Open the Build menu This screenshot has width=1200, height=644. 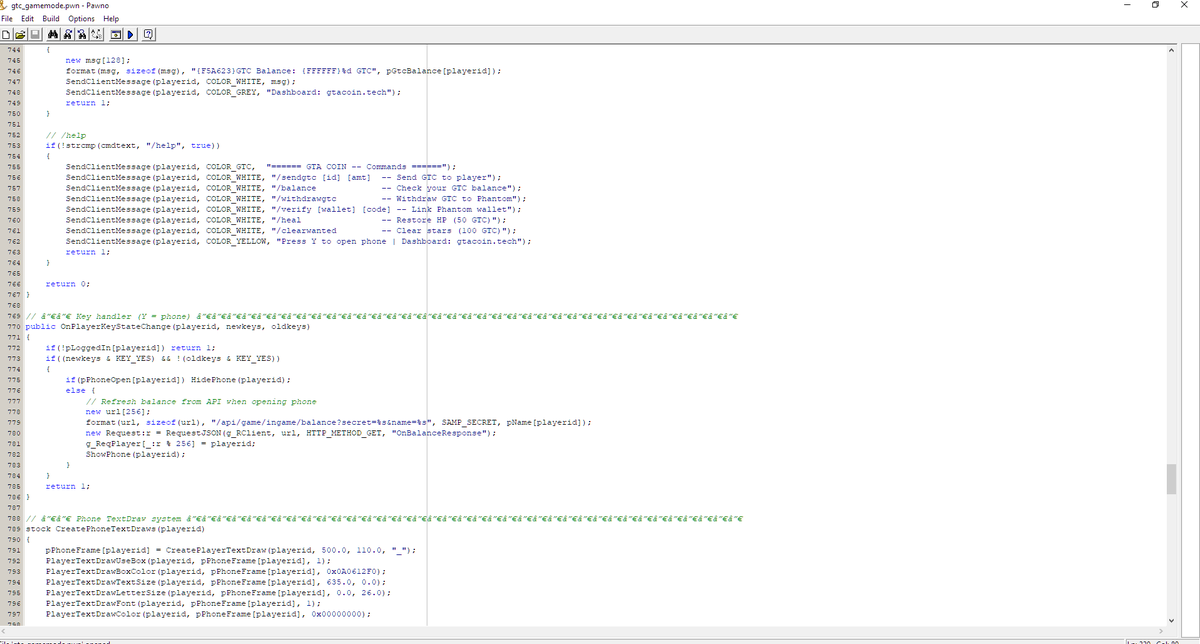tap(51, 19)
